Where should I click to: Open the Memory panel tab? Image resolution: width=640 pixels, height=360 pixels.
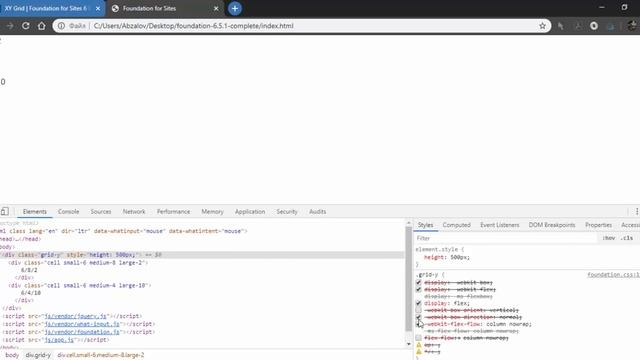(x=212, y=211)
